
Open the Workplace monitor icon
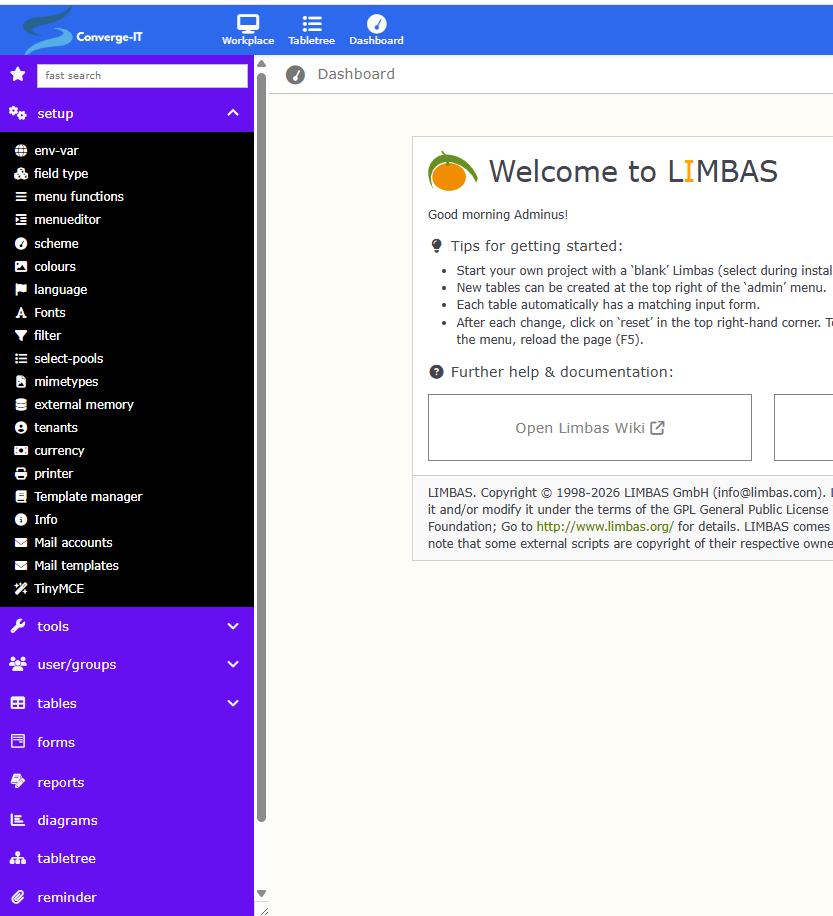pos(248,24)
